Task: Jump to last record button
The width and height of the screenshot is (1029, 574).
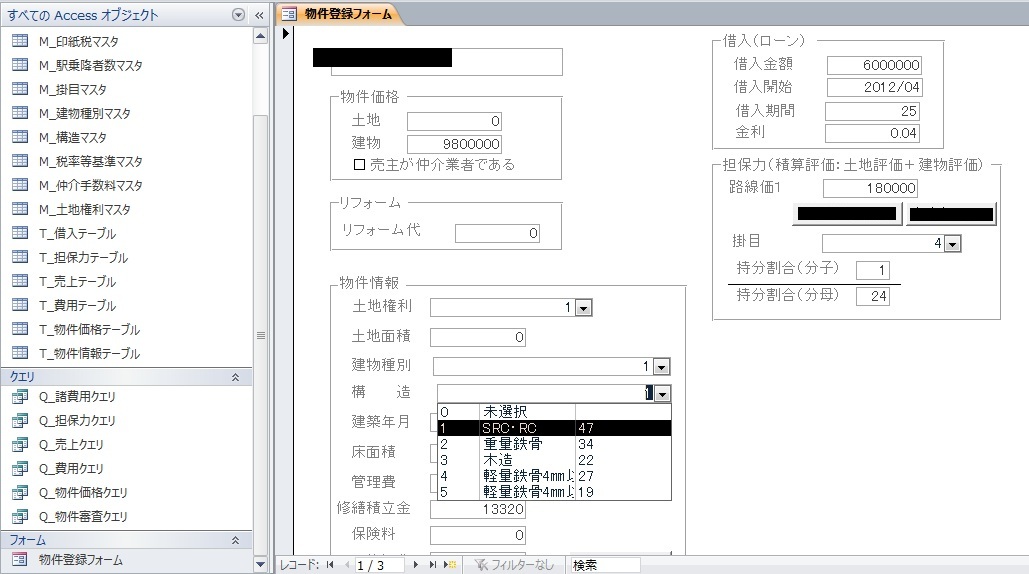Action: point(434,565)
